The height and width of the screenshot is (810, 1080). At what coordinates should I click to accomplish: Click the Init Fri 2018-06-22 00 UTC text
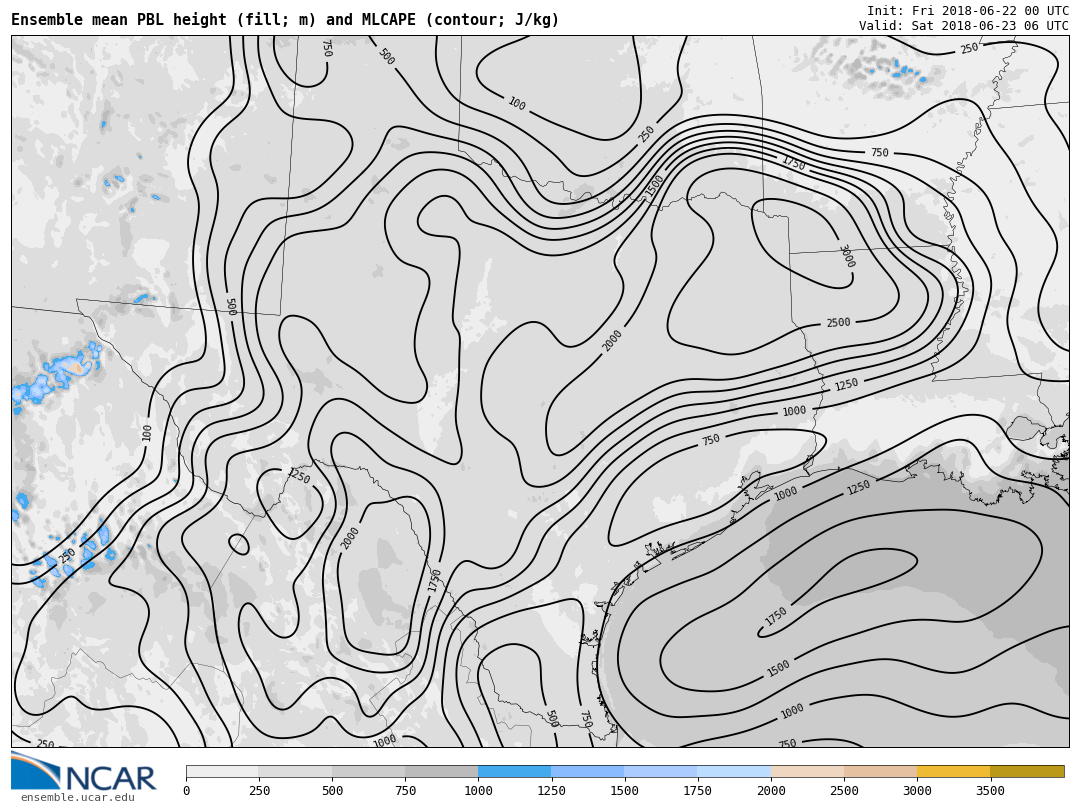(x=967, y=10)
